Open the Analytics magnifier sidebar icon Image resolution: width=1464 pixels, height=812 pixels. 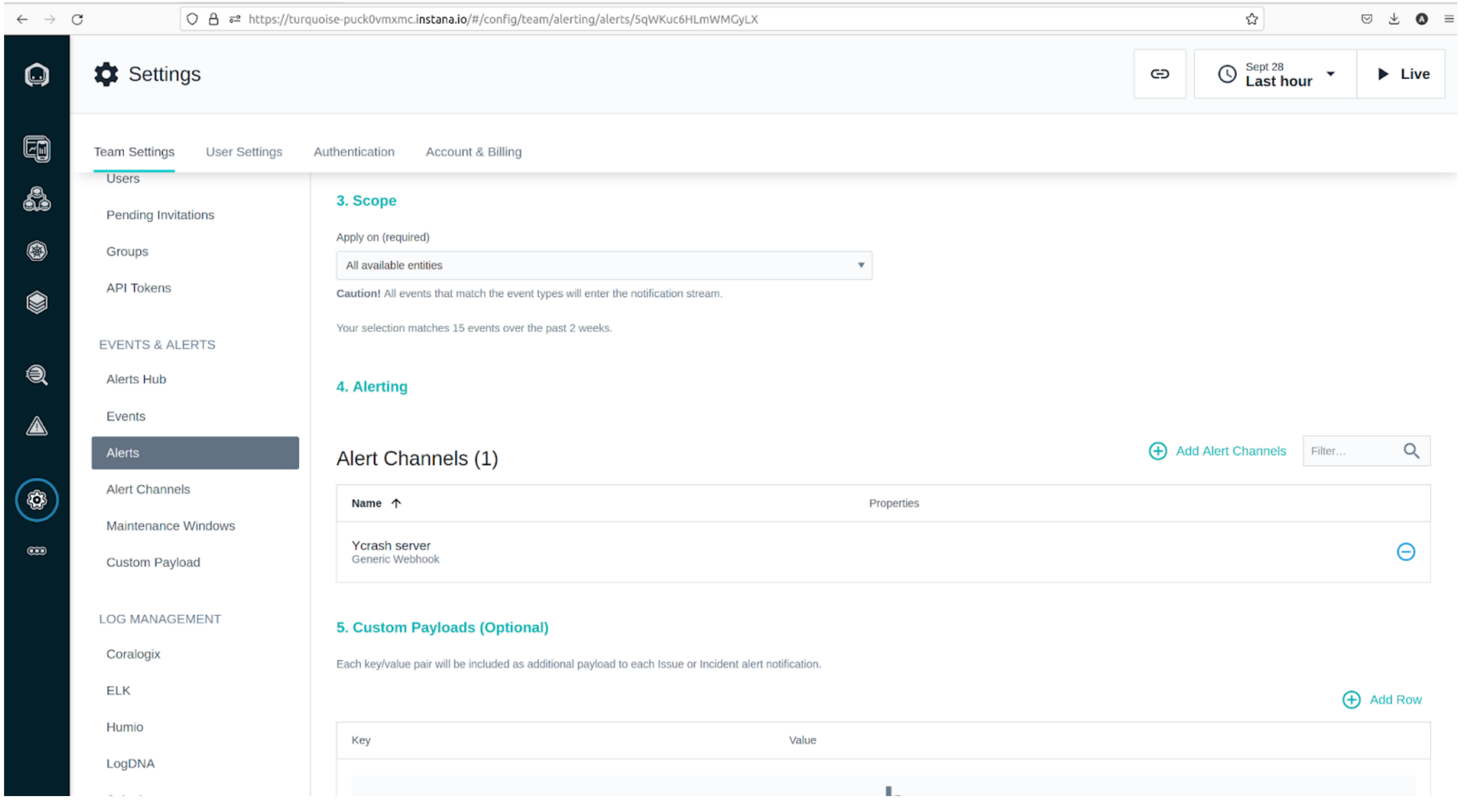37,375
